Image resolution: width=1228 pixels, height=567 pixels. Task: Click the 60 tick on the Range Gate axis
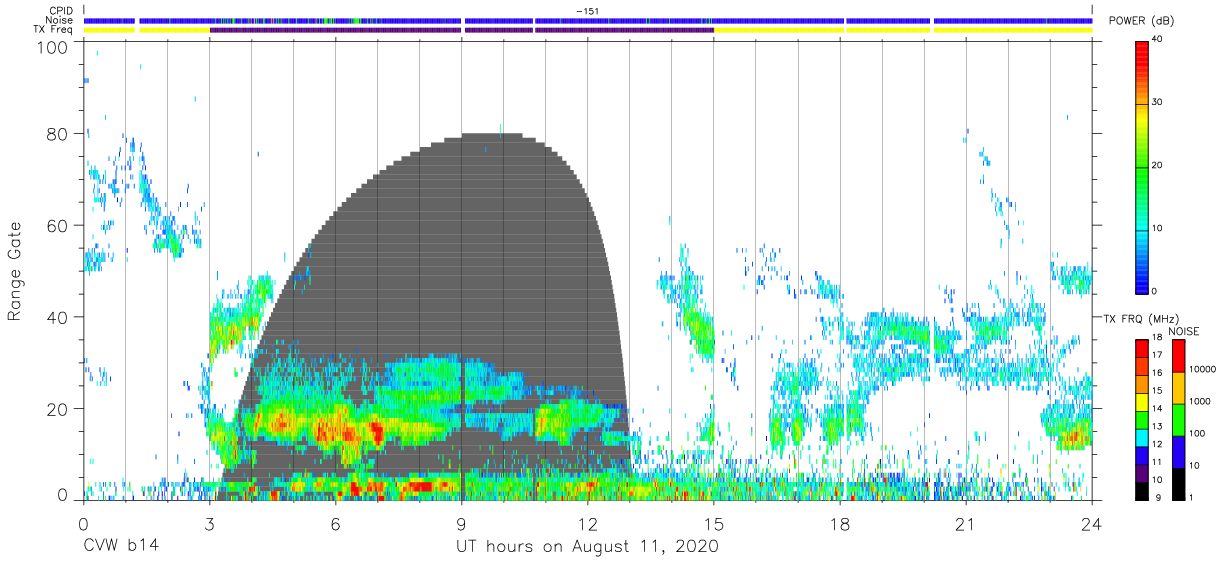click(58, 225)
